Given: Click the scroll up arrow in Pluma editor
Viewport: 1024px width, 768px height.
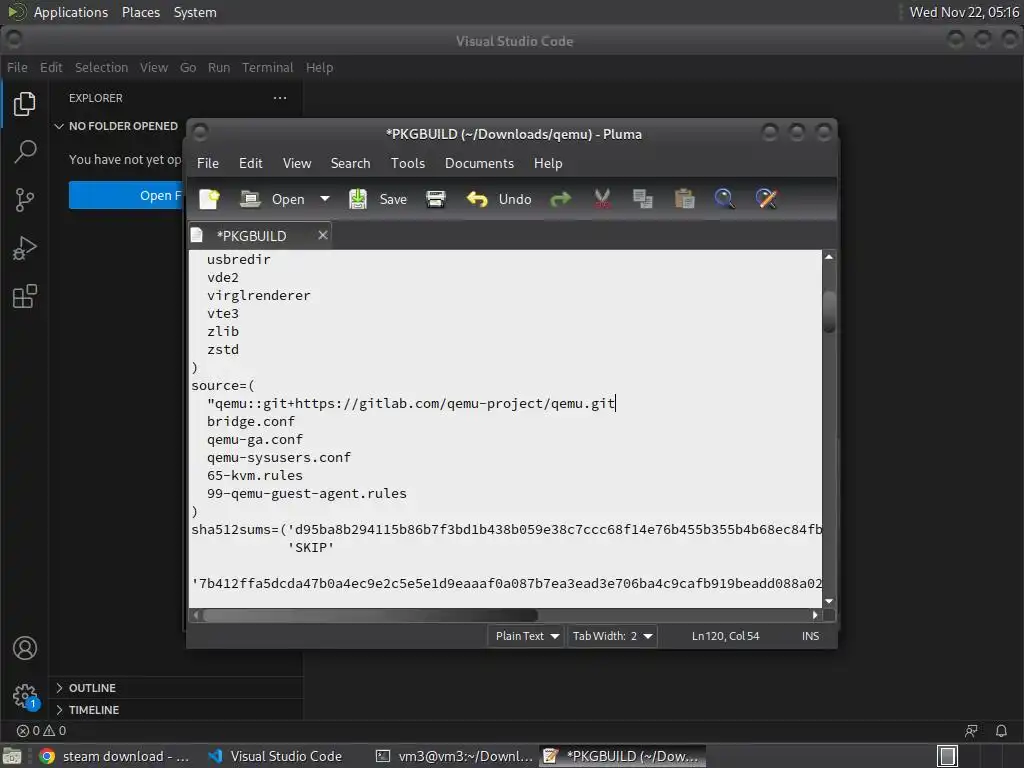Looking at the screenshot, I should click(x=829, y=257).
